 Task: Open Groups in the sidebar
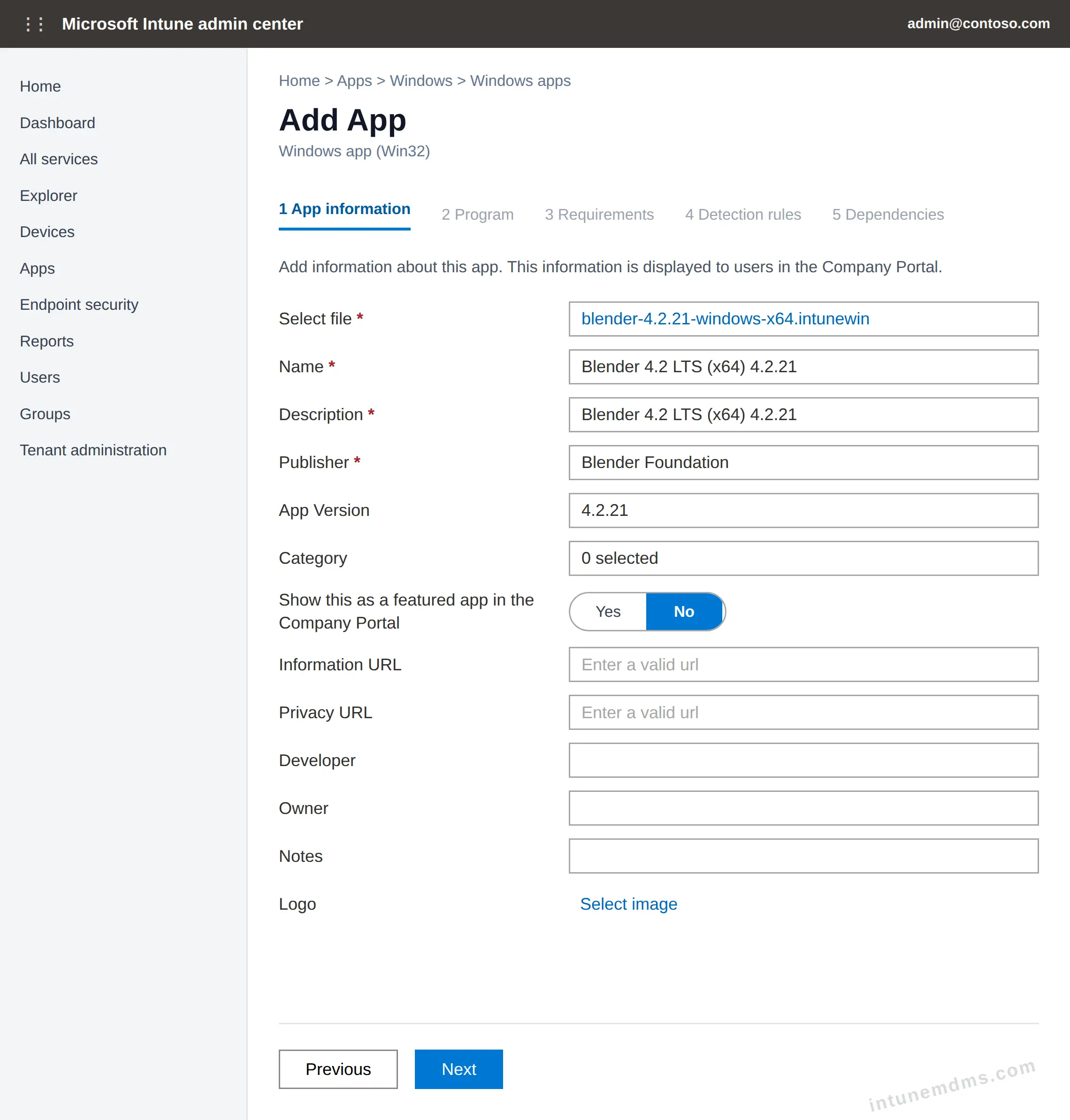45,414
